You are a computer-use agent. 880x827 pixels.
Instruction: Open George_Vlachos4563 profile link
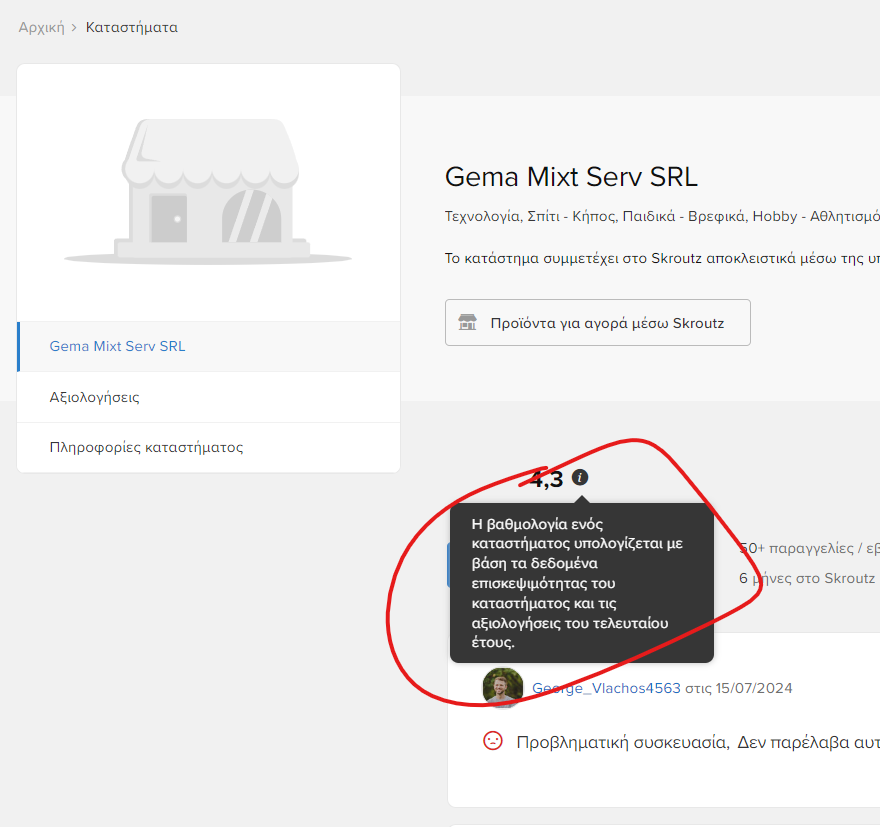point(606,688)
